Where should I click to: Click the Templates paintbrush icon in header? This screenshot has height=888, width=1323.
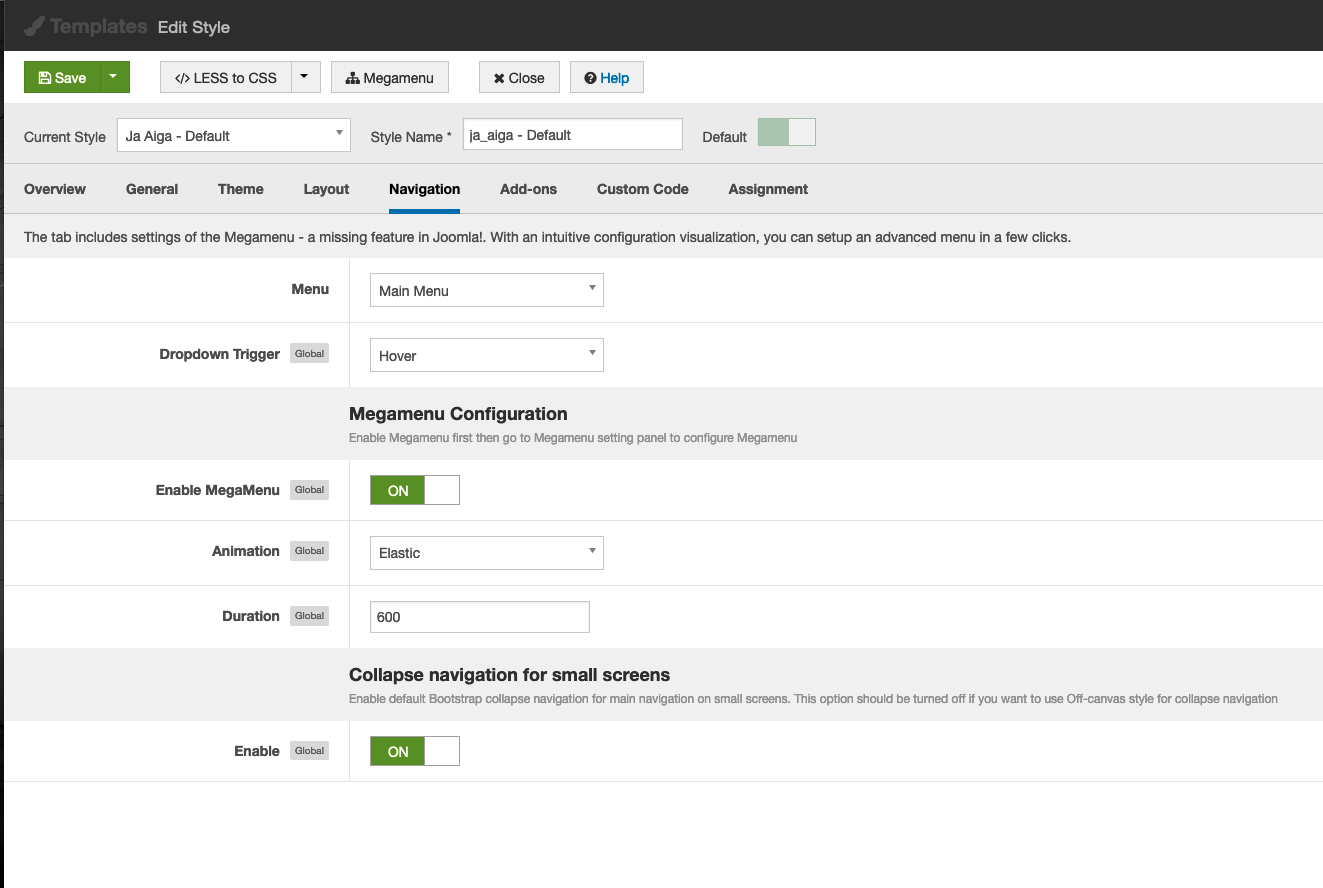click(34, 26)
